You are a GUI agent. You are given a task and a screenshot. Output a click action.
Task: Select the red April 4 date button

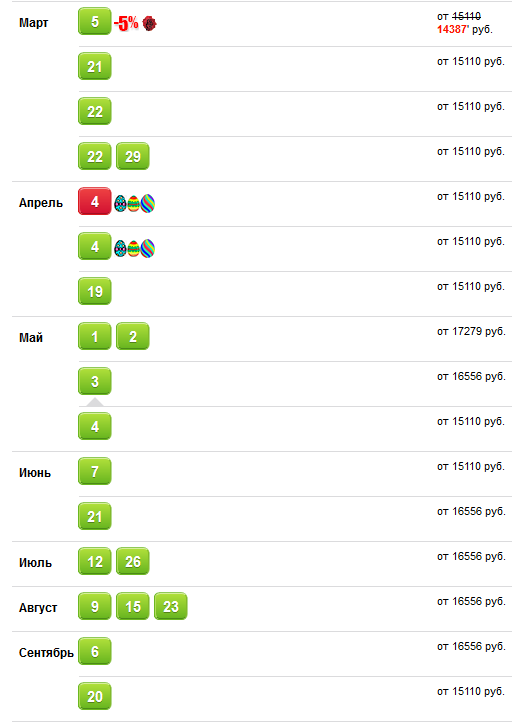pyautogui.click(x=94, y=201)
